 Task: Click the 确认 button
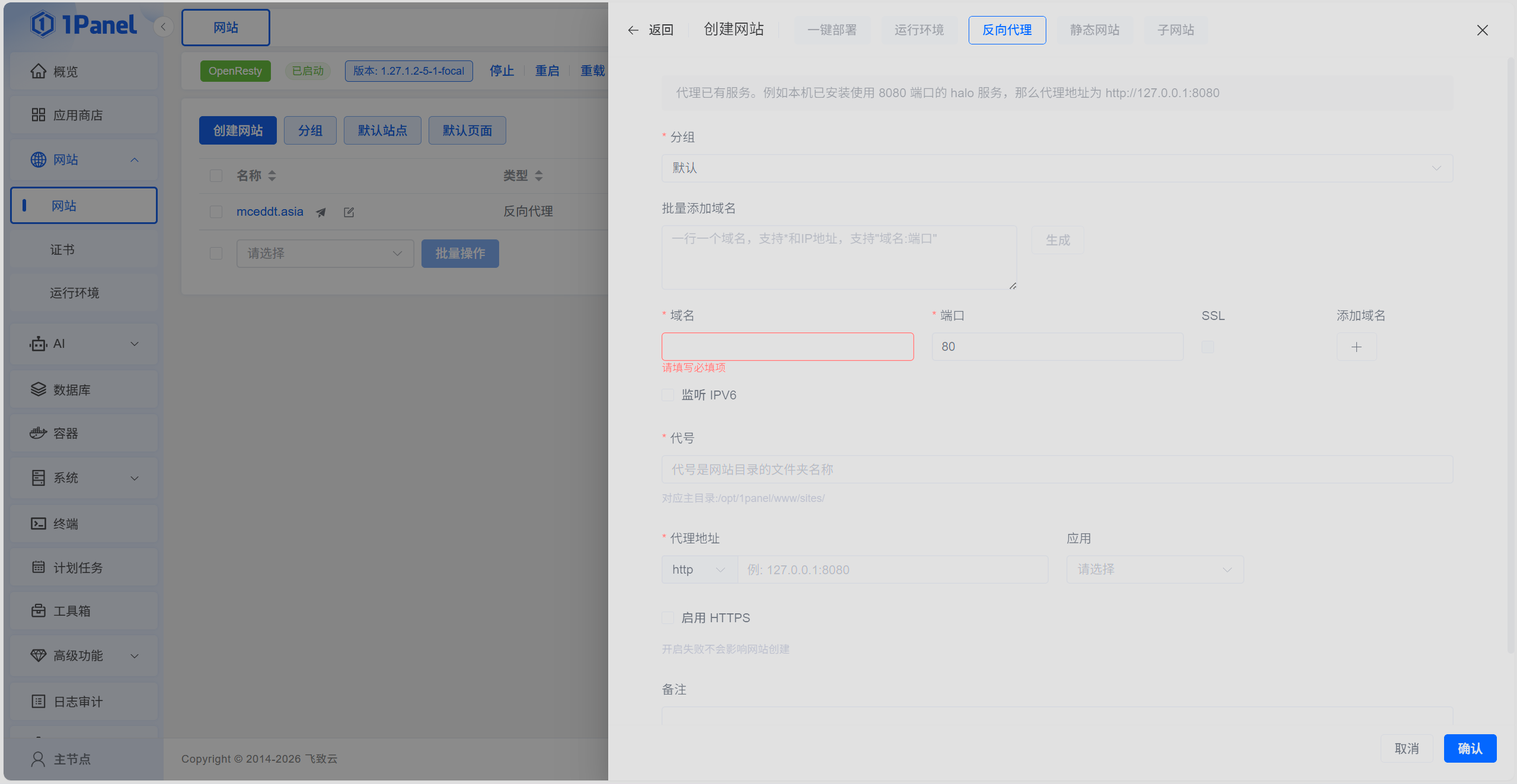click(1470, 748)
